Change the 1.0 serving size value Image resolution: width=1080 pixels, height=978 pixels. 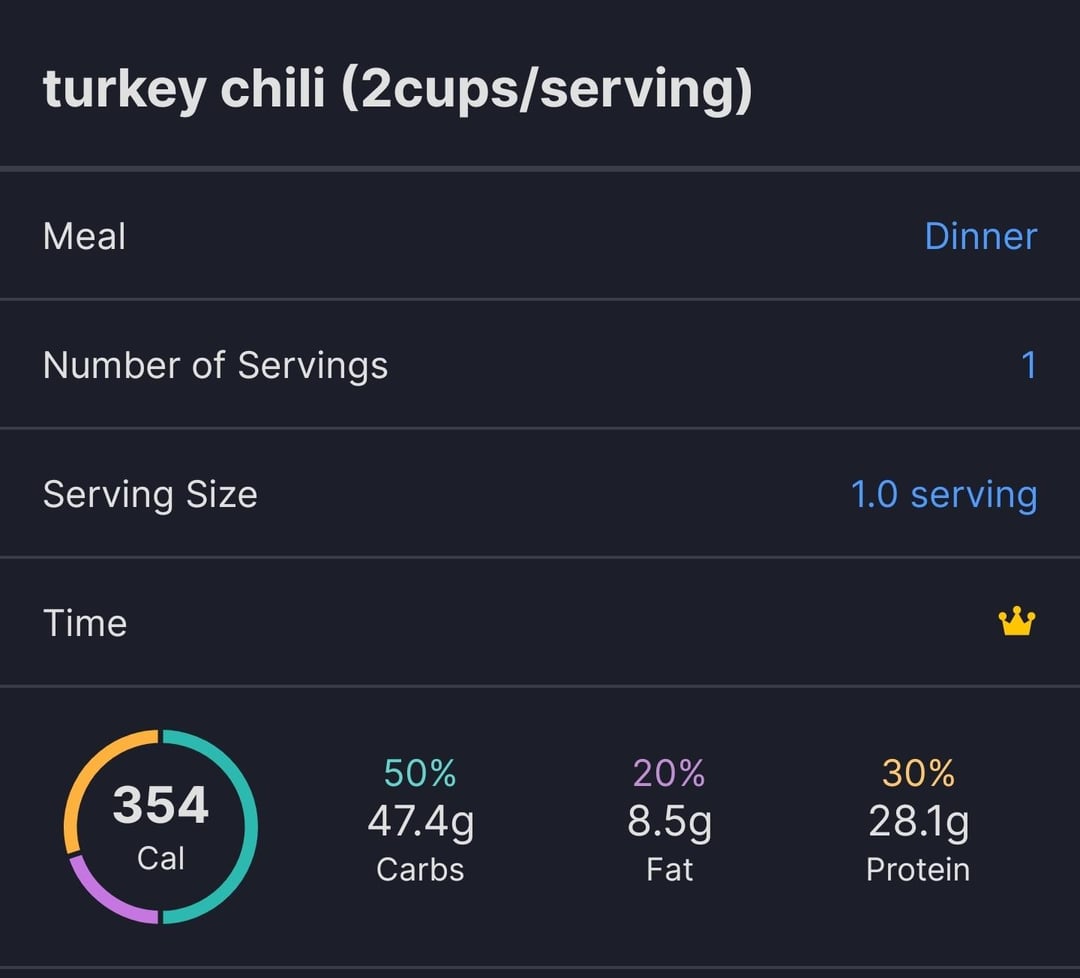(944, 495)
